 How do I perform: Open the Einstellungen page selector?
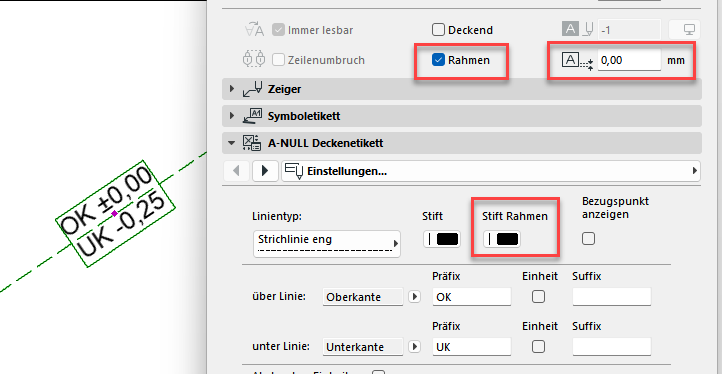(491, 171)
